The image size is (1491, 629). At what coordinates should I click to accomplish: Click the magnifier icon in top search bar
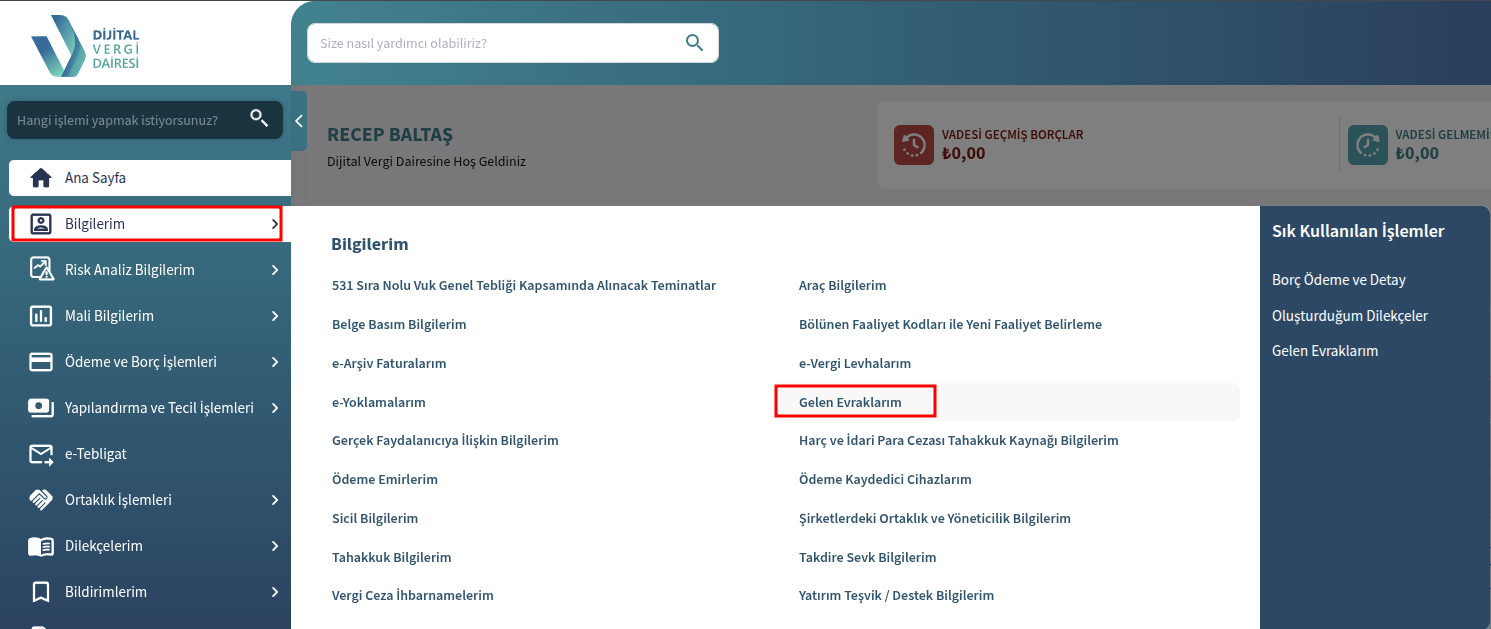pos(695,43)
